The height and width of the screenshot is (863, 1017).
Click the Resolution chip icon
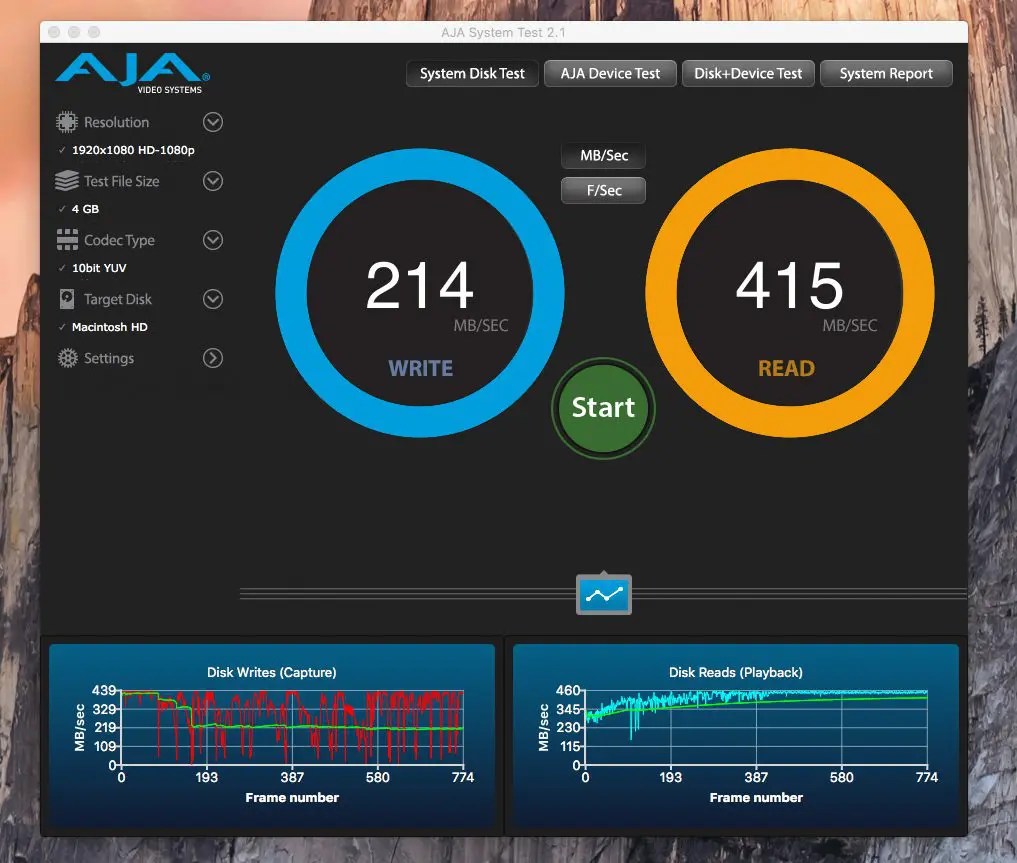[x=67, y=122]
